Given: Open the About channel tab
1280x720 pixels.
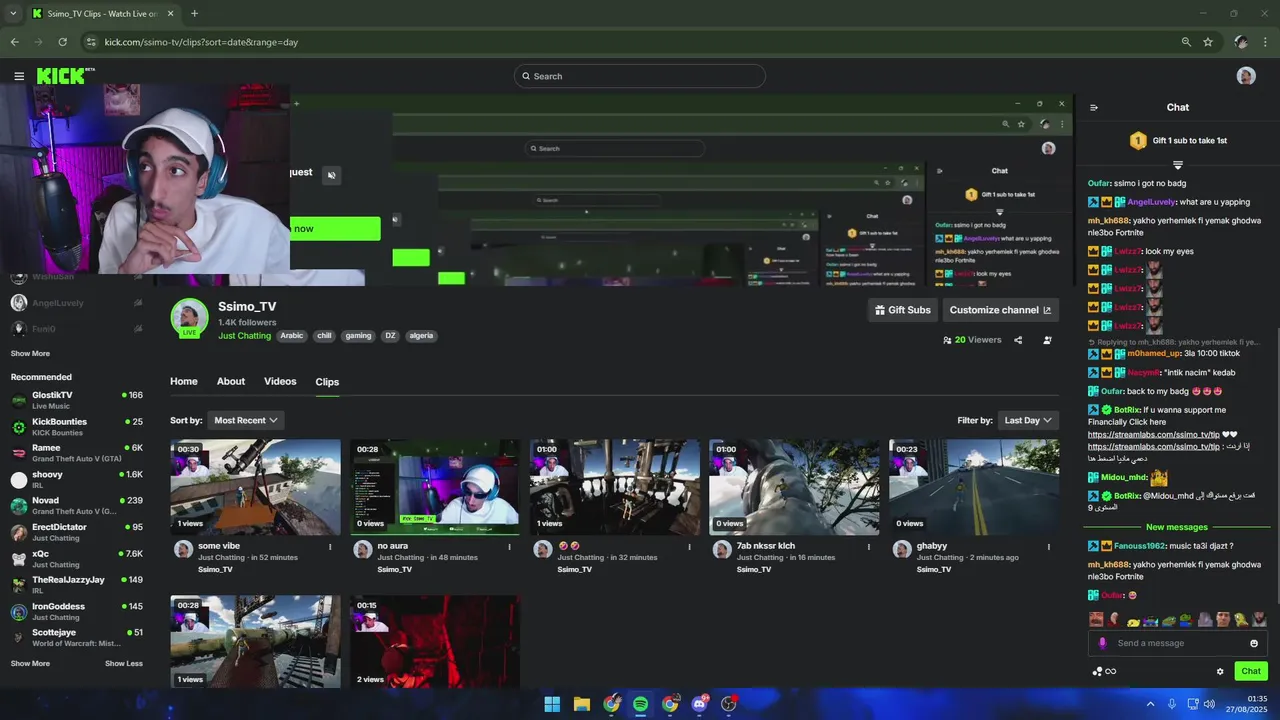Looking at the screenshot, I should pyautogui.click(x=231, y=381).
